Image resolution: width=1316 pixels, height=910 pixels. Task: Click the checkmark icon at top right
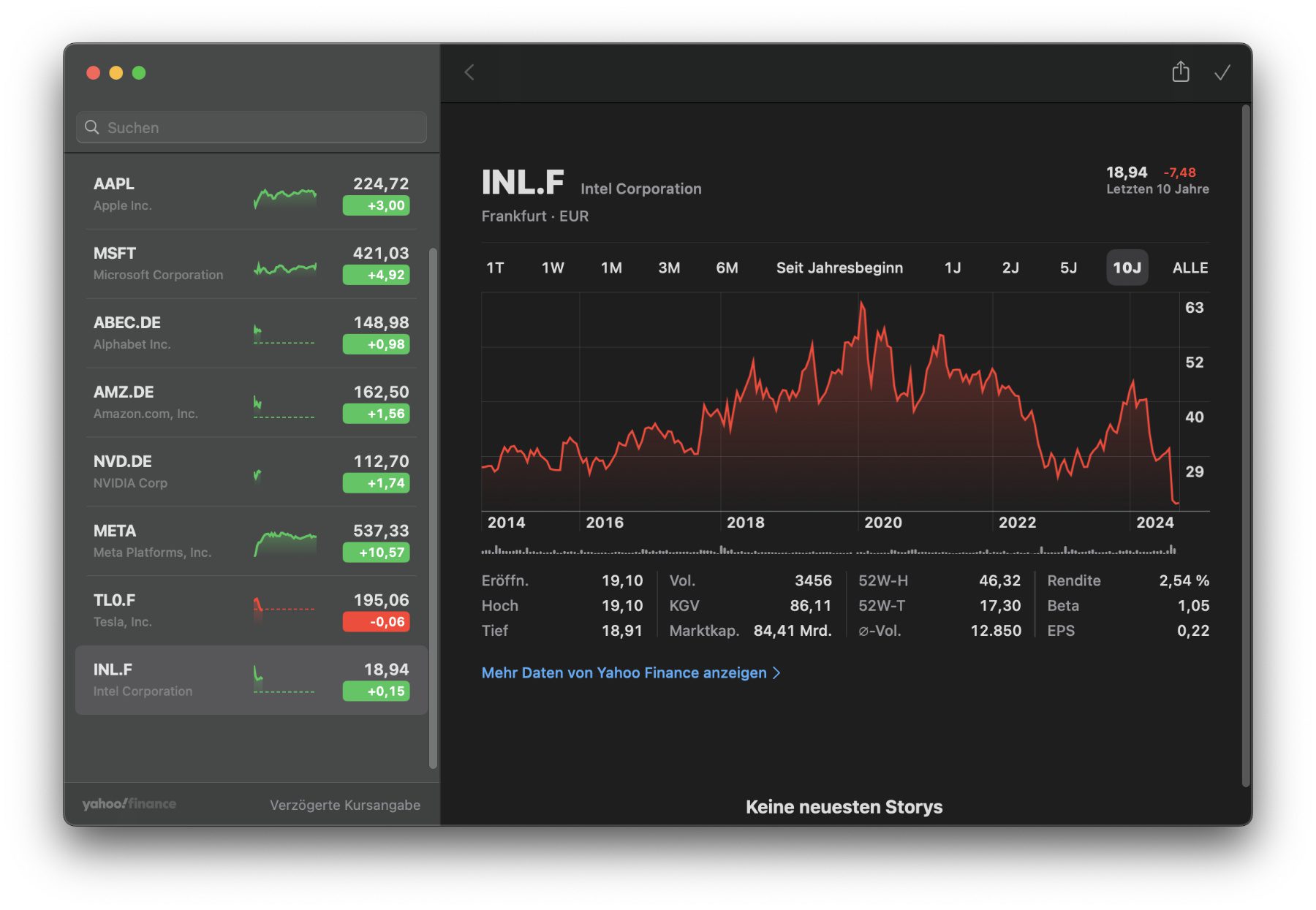click(x=1222, y=72)
